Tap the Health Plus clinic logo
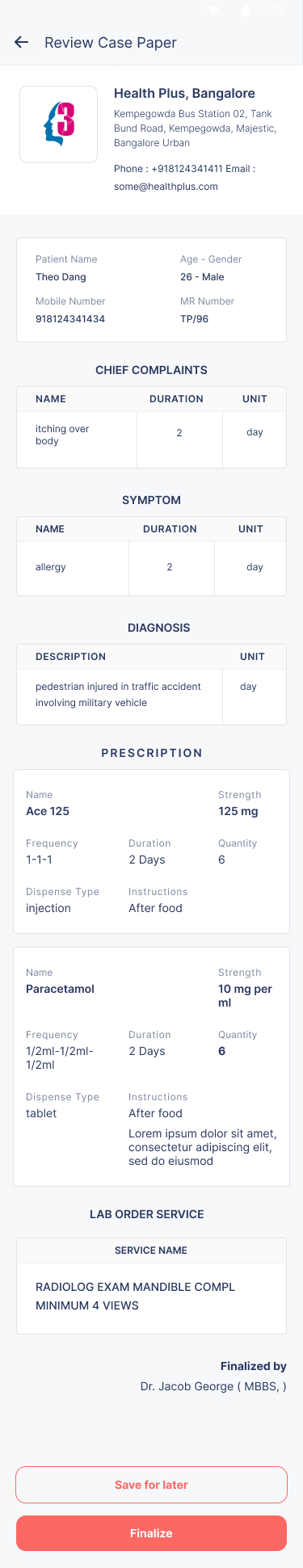 point(59,124)
